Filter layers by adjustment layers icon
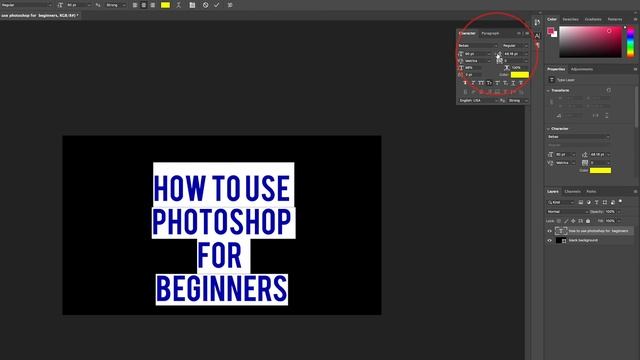640x360 pixels. click(x=589, y=202)
